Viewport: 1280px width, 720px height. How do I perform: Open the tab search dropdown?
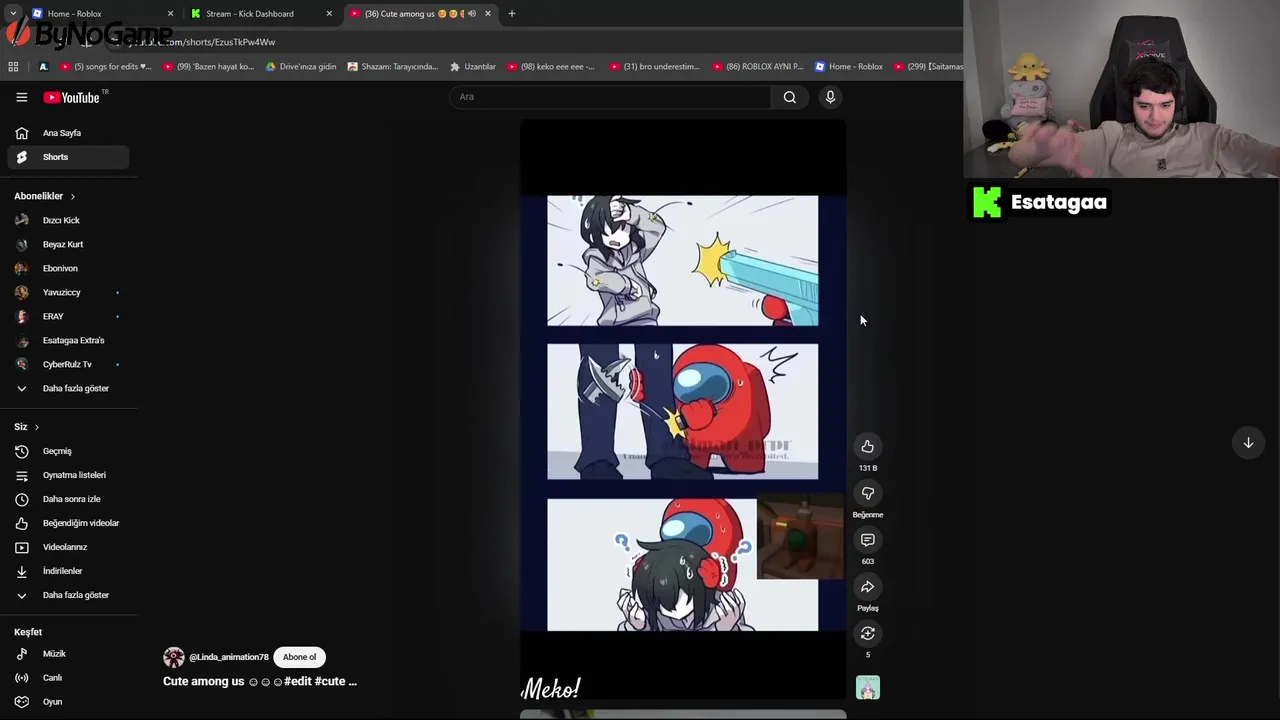[x=13, y=13]
